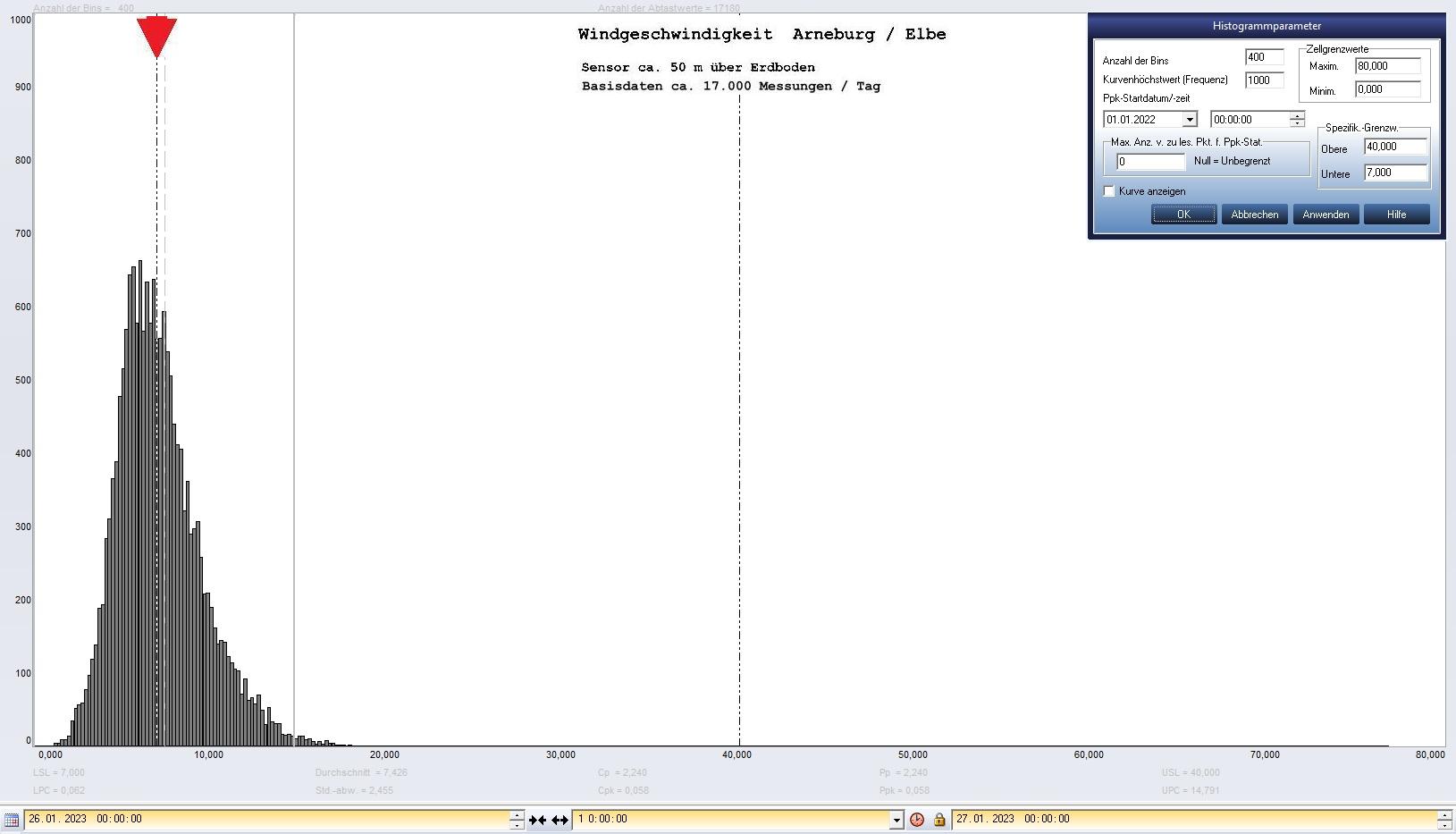This screenshot has height=834, width=1456.
Task: Click the Abbrechen button
Action: 1254,215
